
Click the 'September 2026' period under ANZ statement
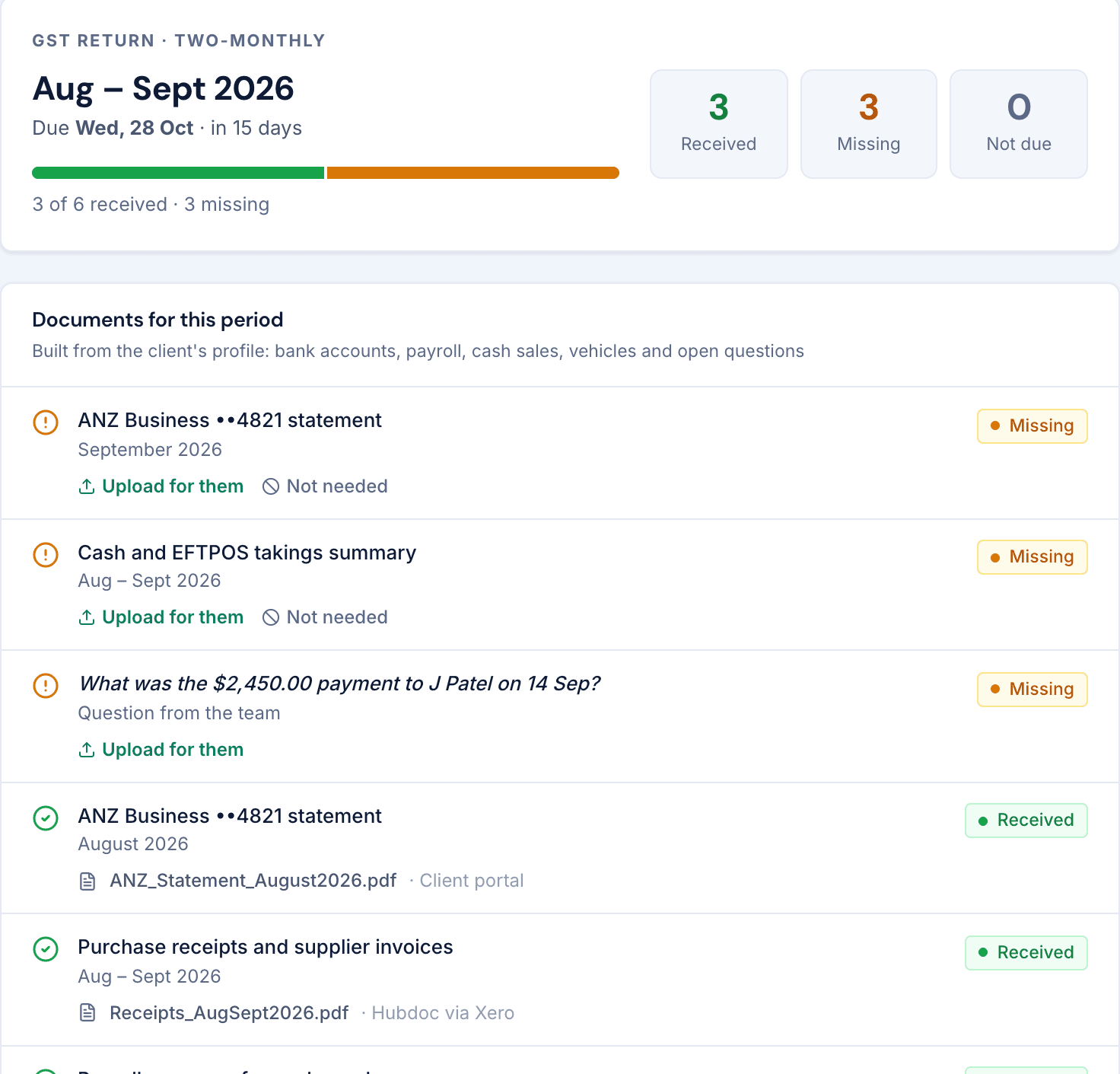point(150,450)
